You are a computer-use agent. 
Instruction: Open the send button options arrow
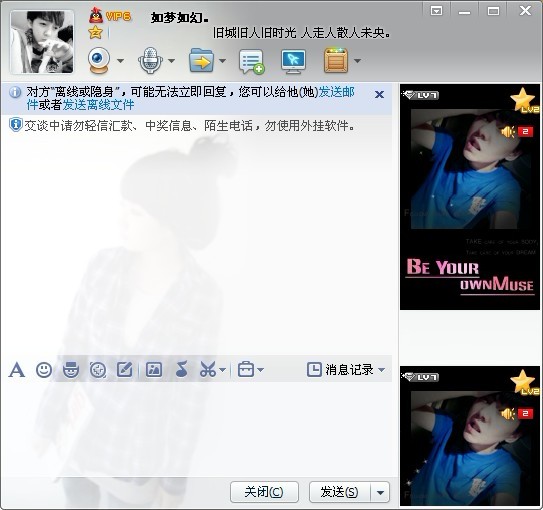point(380,492)
